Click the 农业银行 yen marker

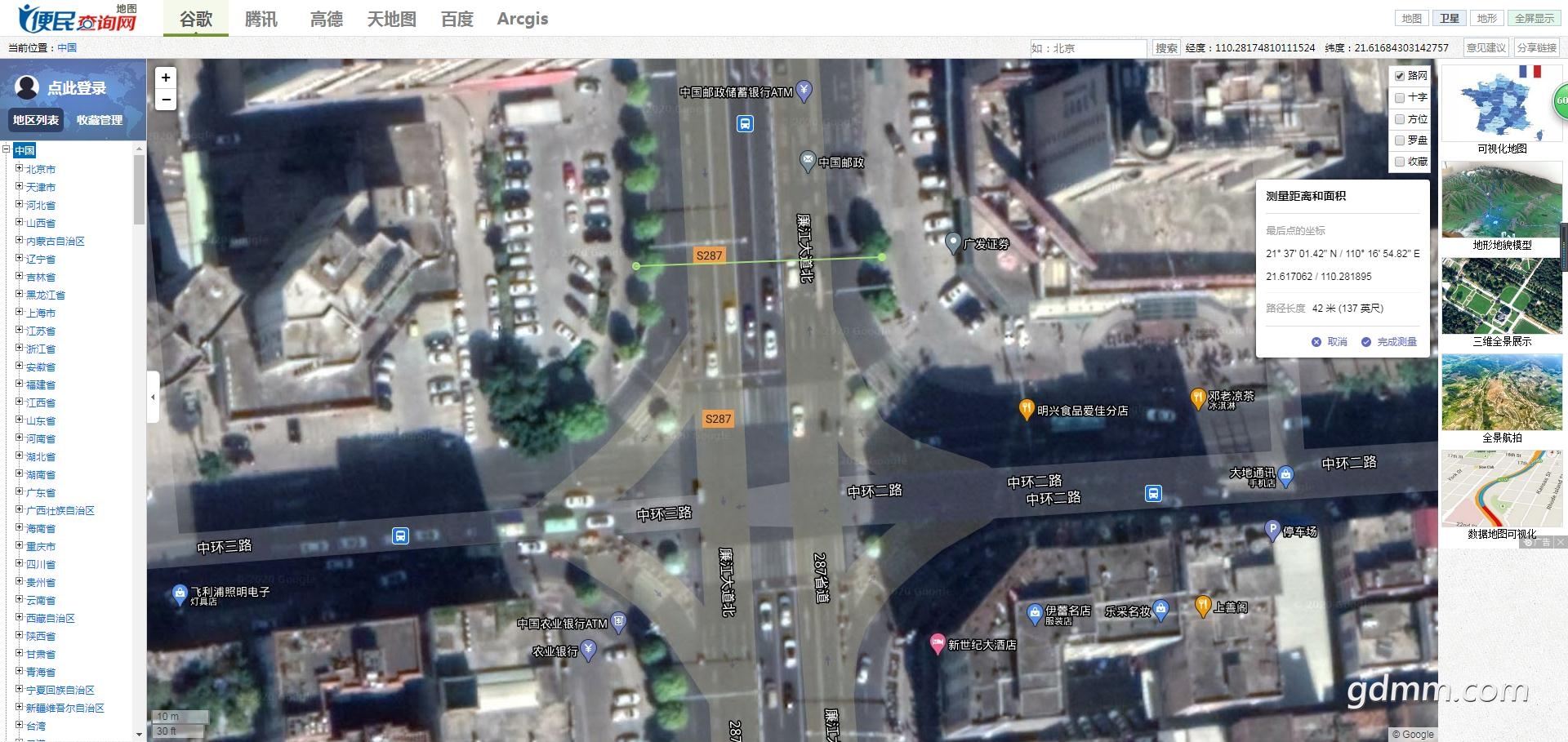click(x=587, y=650)
